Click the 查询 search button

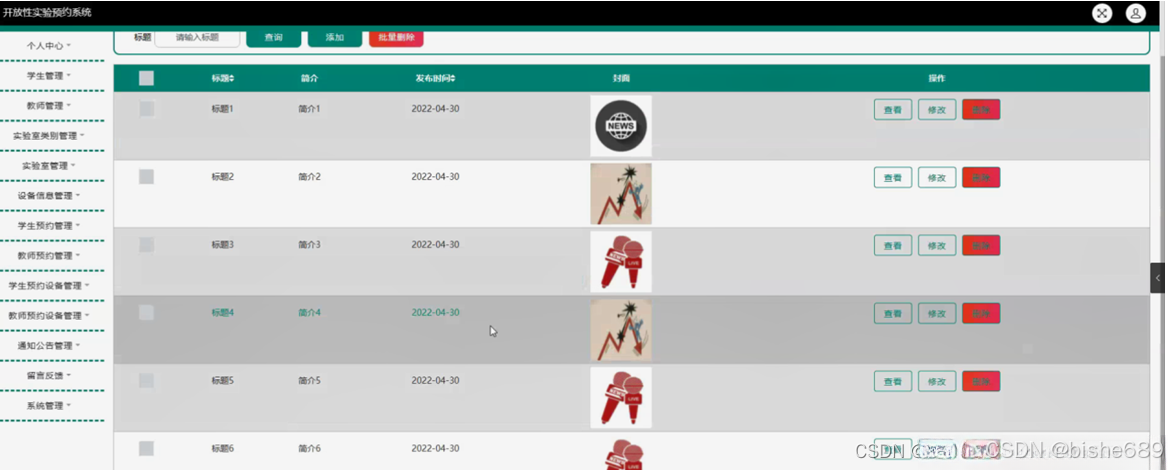click(273, 38)
